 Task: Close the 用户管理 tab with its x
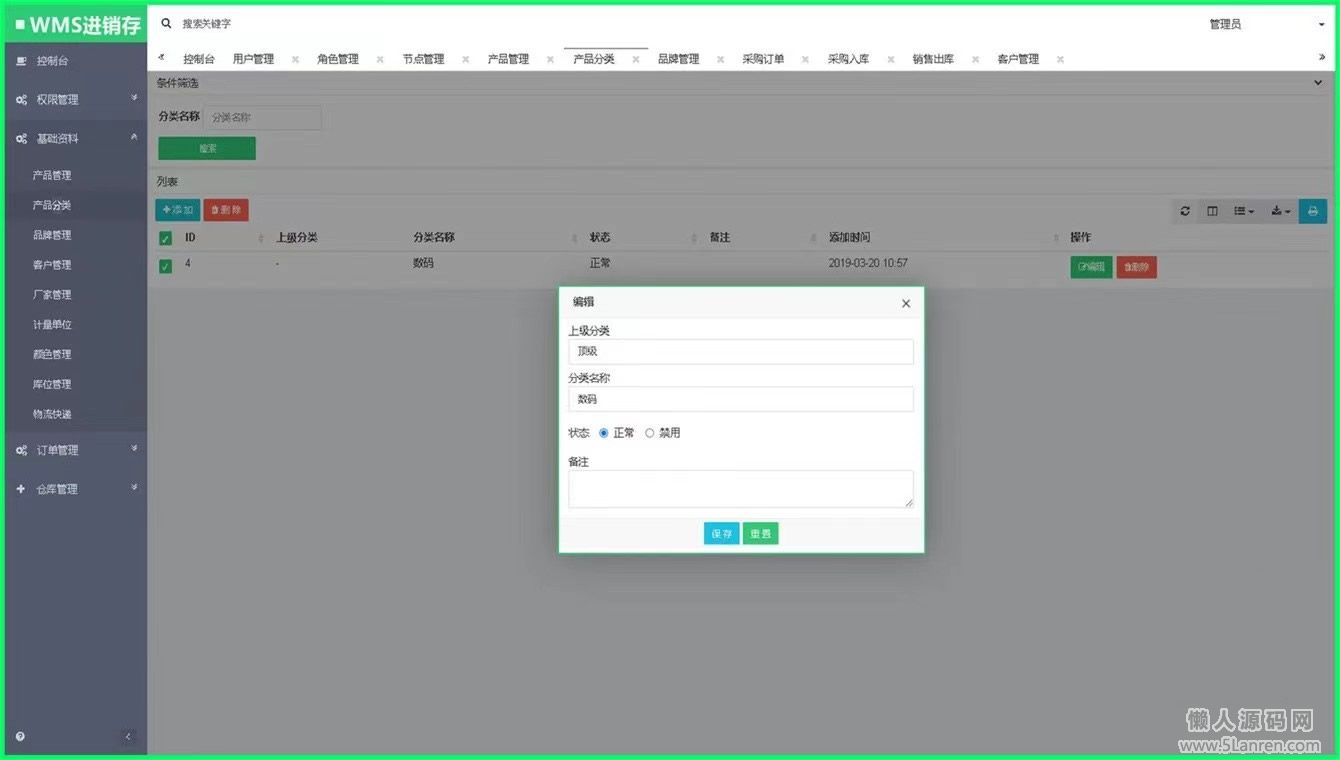(295, 59)
